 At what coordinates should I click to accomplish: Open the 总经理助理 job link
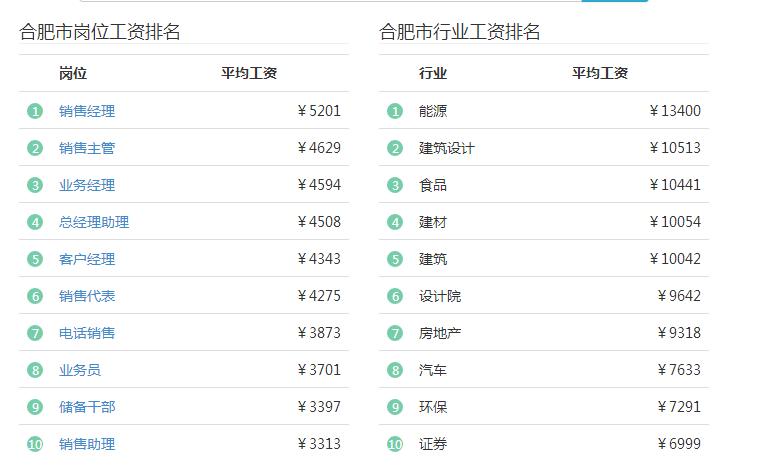(x=94, y=222)
